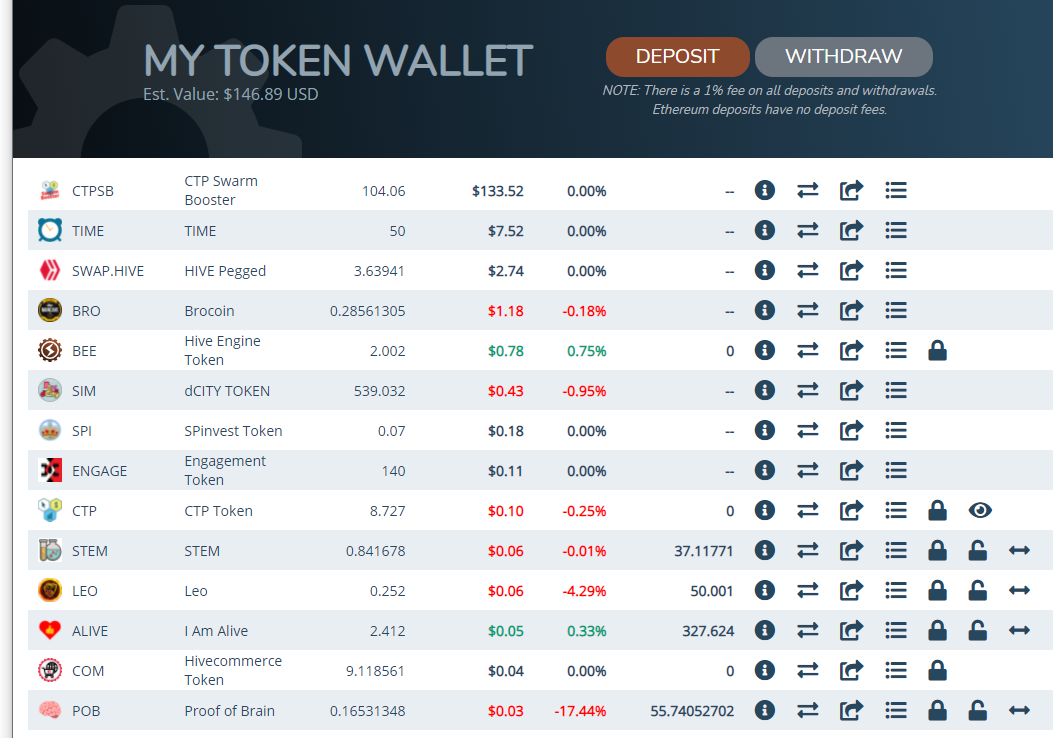Click delegate arrows icon for LEO

pos(1019,590)
